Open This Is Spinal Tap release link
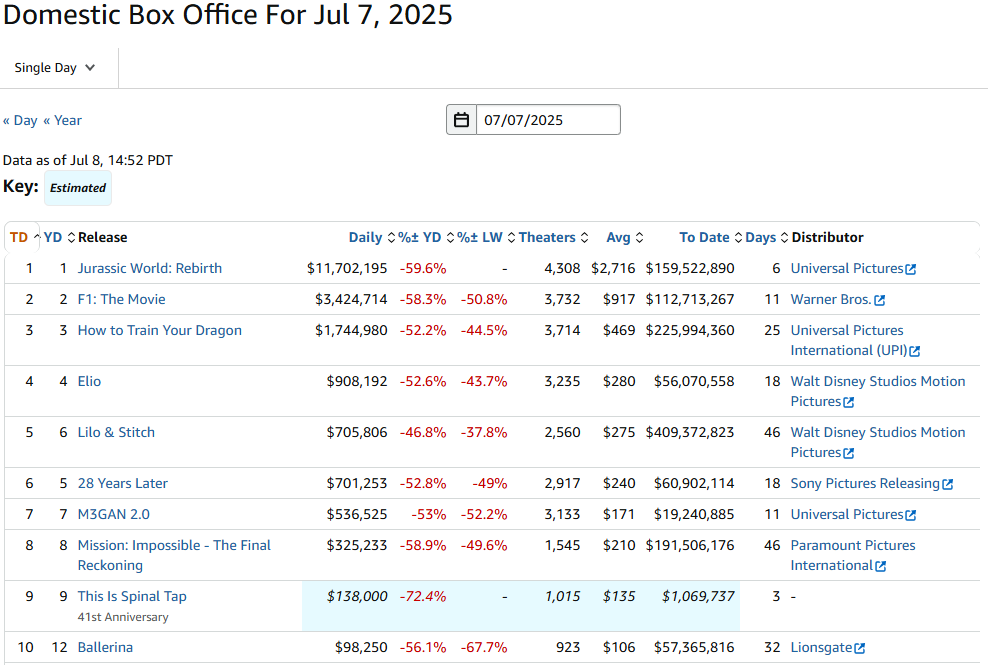The width and height of the screenshot is (988, 665). pyautogui.click(x=132, y=596)
